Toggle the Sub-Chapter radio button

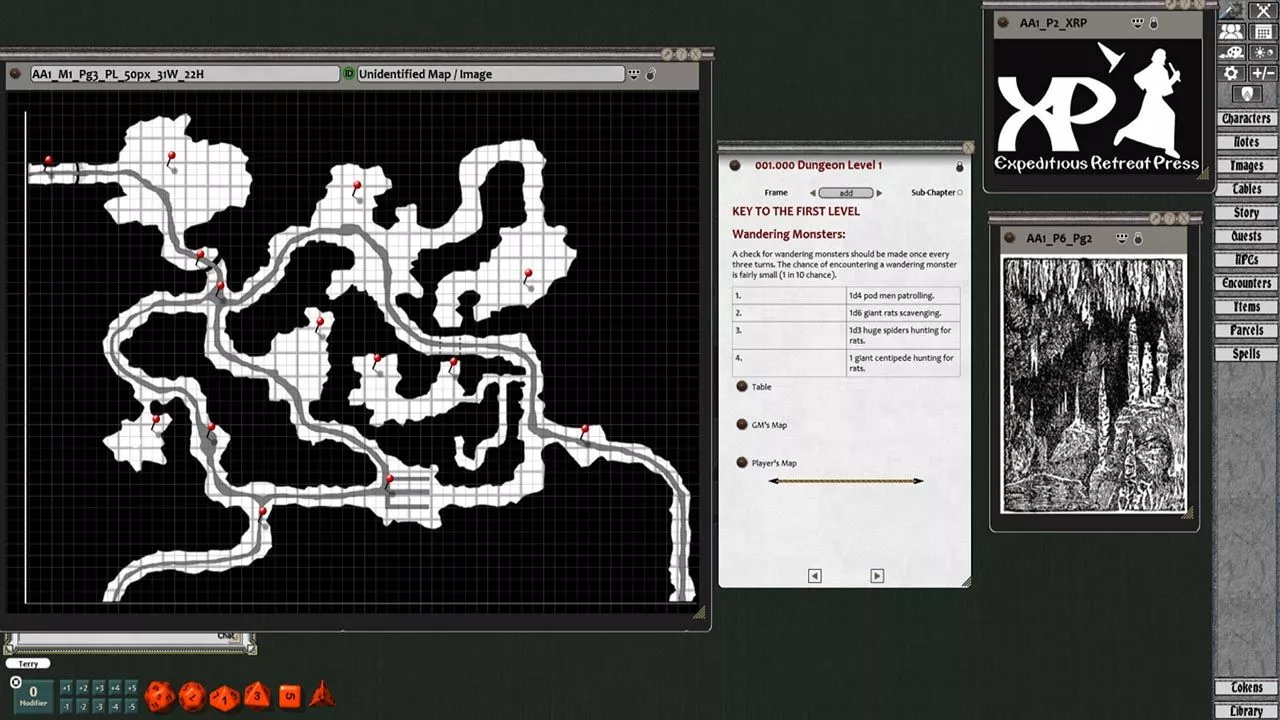coord(960,193)
